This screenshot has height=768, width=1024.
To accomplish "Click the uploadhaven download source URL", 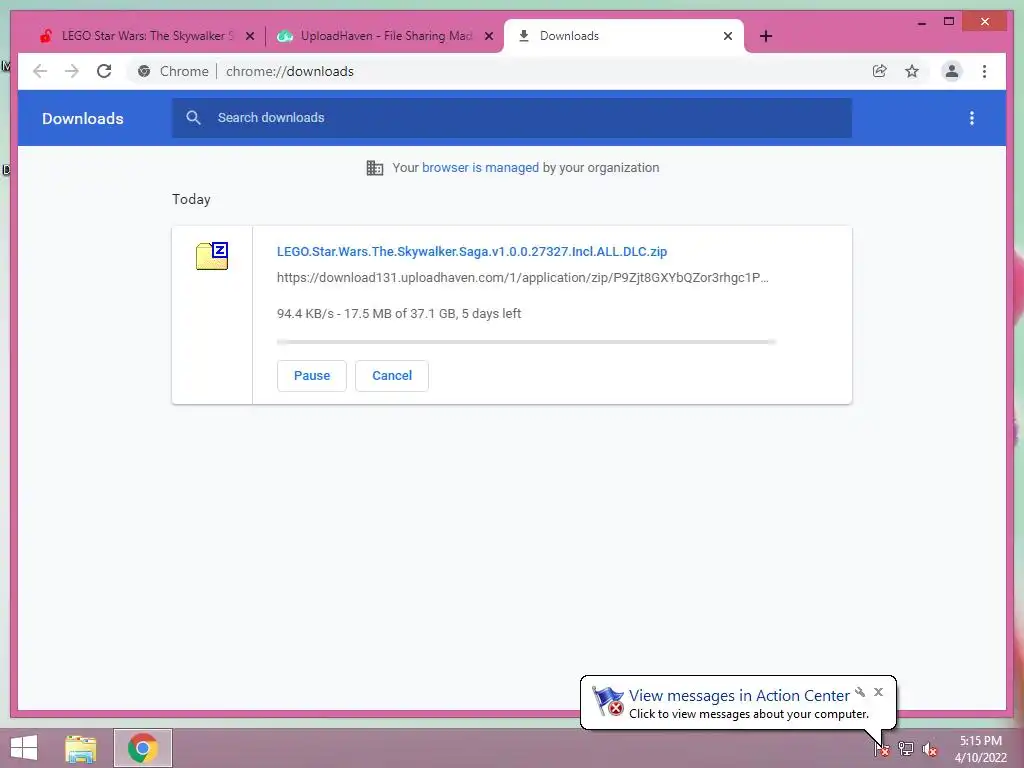I will (522, 278).
